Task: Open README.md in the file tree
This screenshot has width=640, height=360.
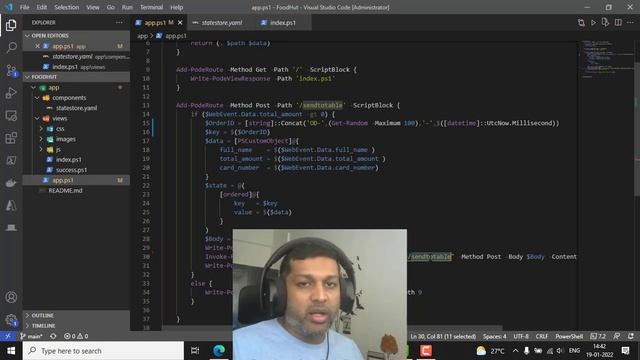Action: pos(76,191)
